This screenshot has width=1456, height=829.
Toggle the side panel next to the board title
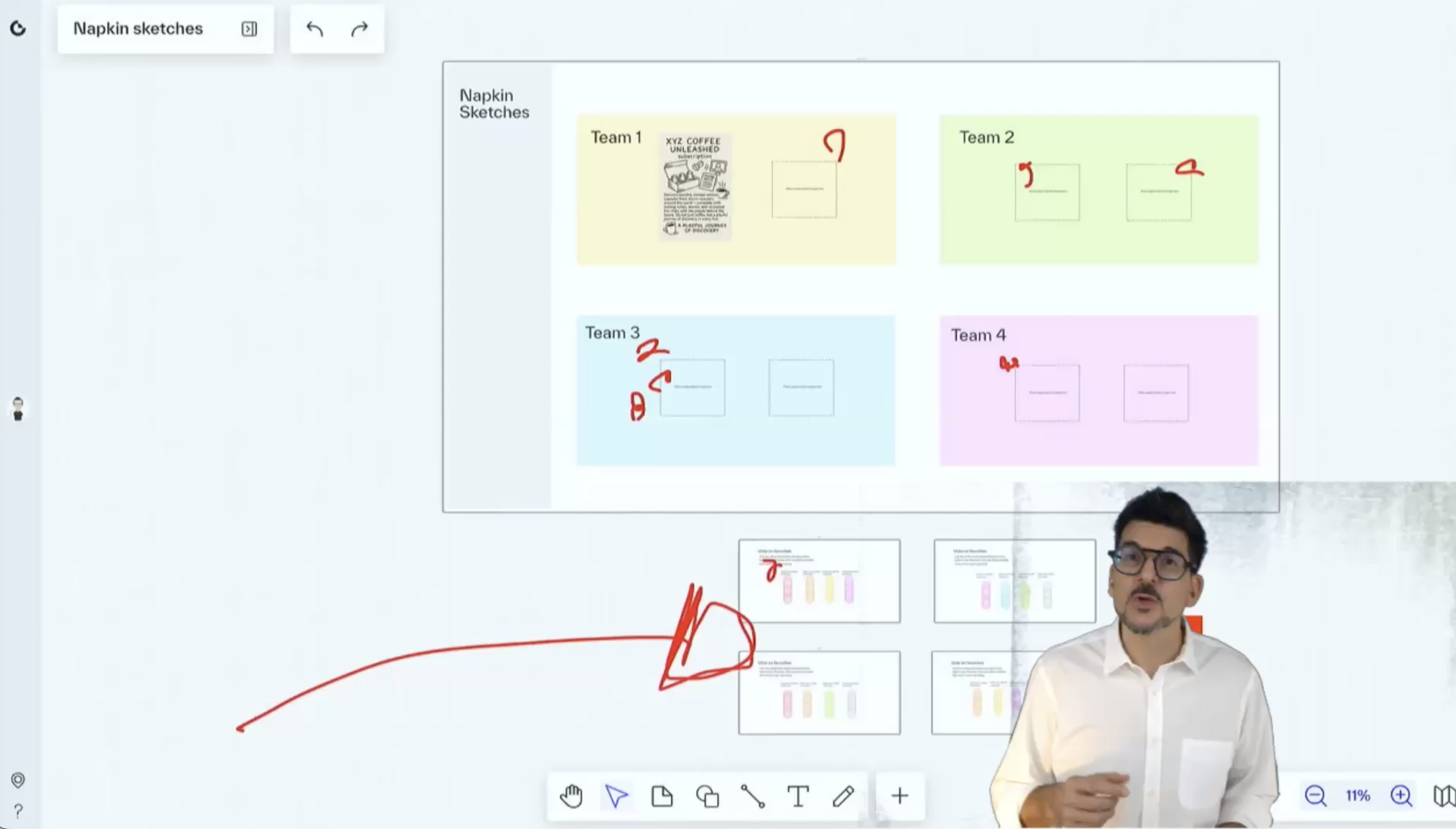click(x=249, y=29)
